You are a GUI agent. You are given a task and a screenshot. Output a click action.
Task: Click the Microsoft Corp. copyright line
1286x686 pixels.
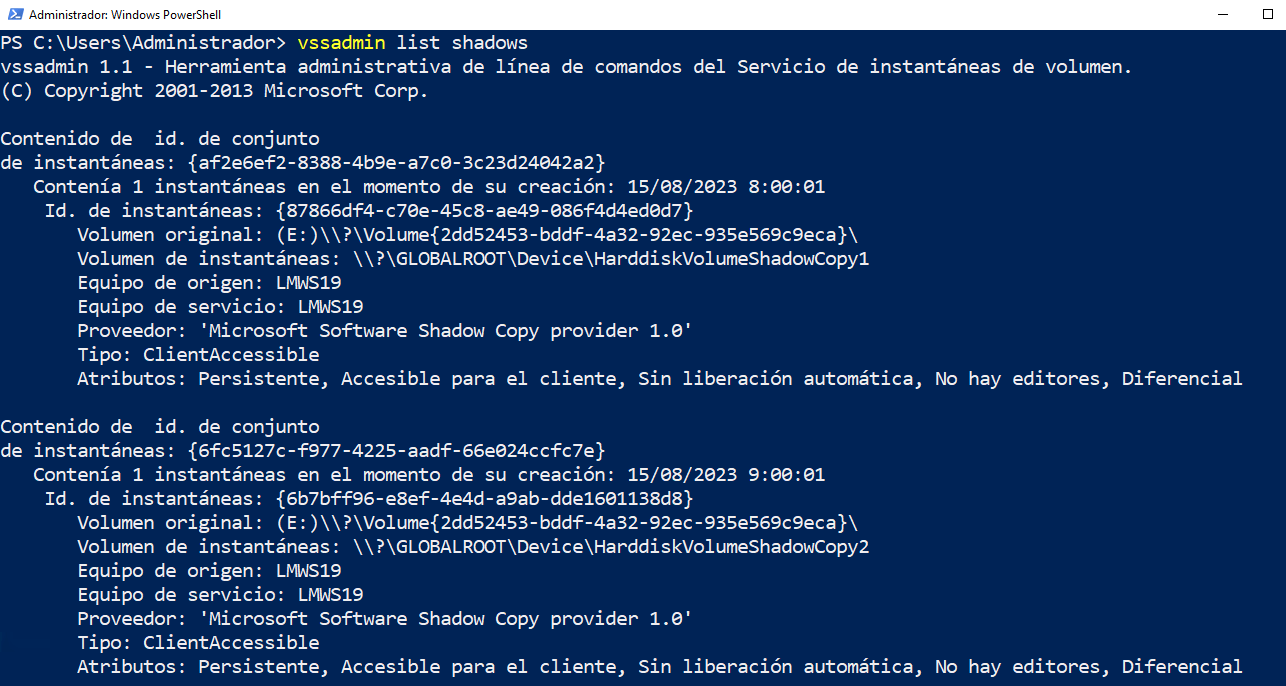[214, 91]
